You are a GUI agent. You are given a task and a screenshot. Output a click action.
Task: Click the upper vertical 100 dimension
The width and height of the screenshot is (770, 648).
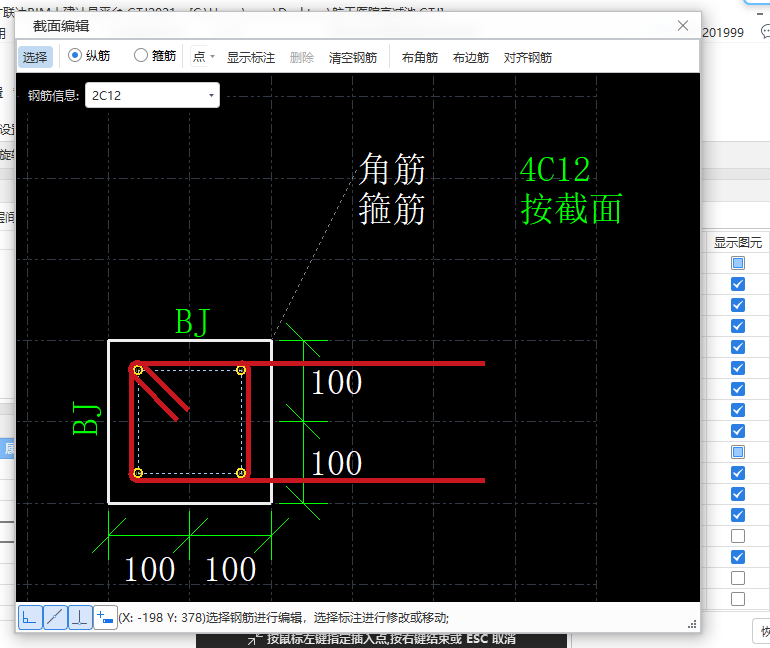pos(337,382)
